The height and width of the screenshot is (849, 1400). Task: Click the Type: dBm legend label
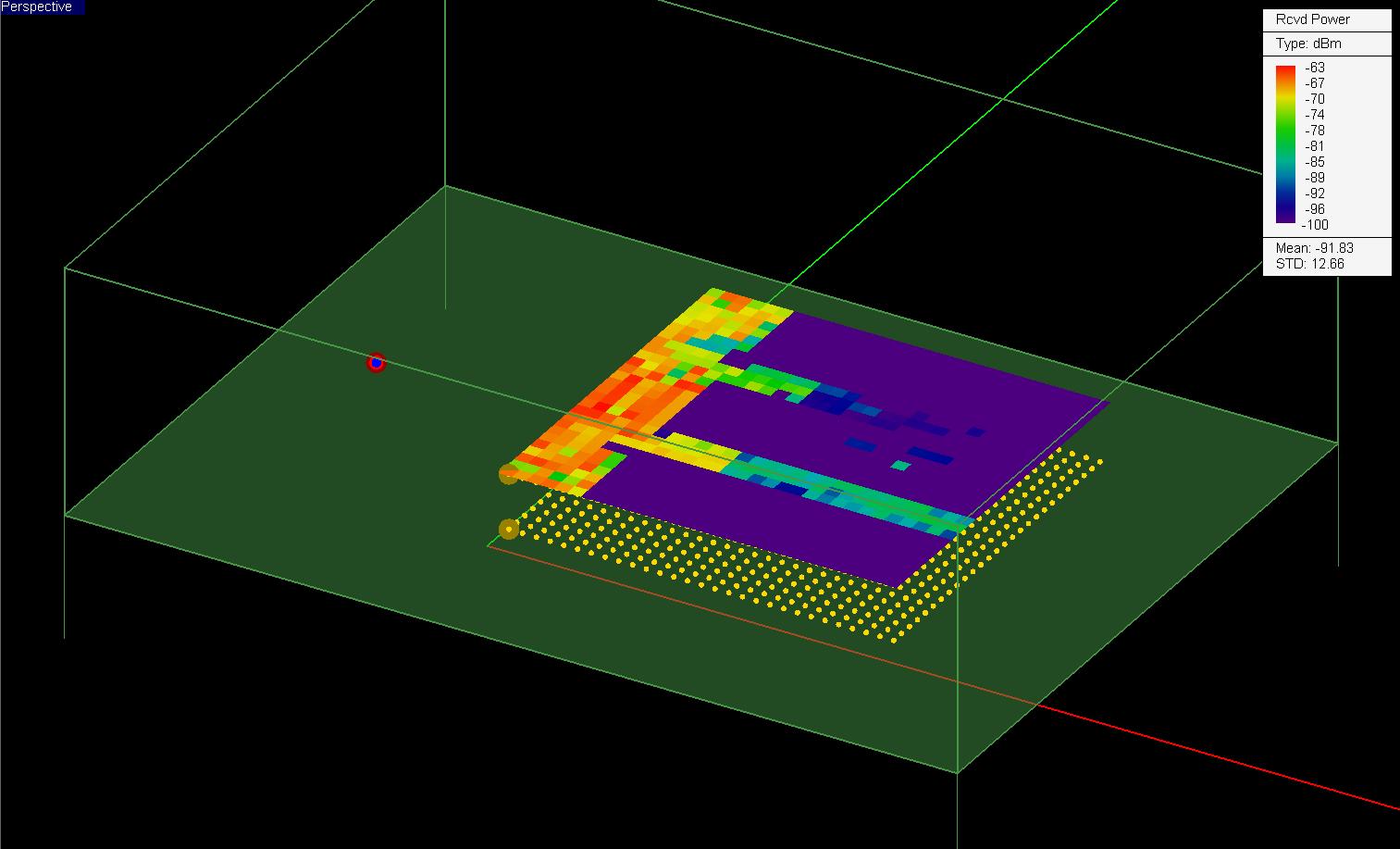tap(1308, 44)
